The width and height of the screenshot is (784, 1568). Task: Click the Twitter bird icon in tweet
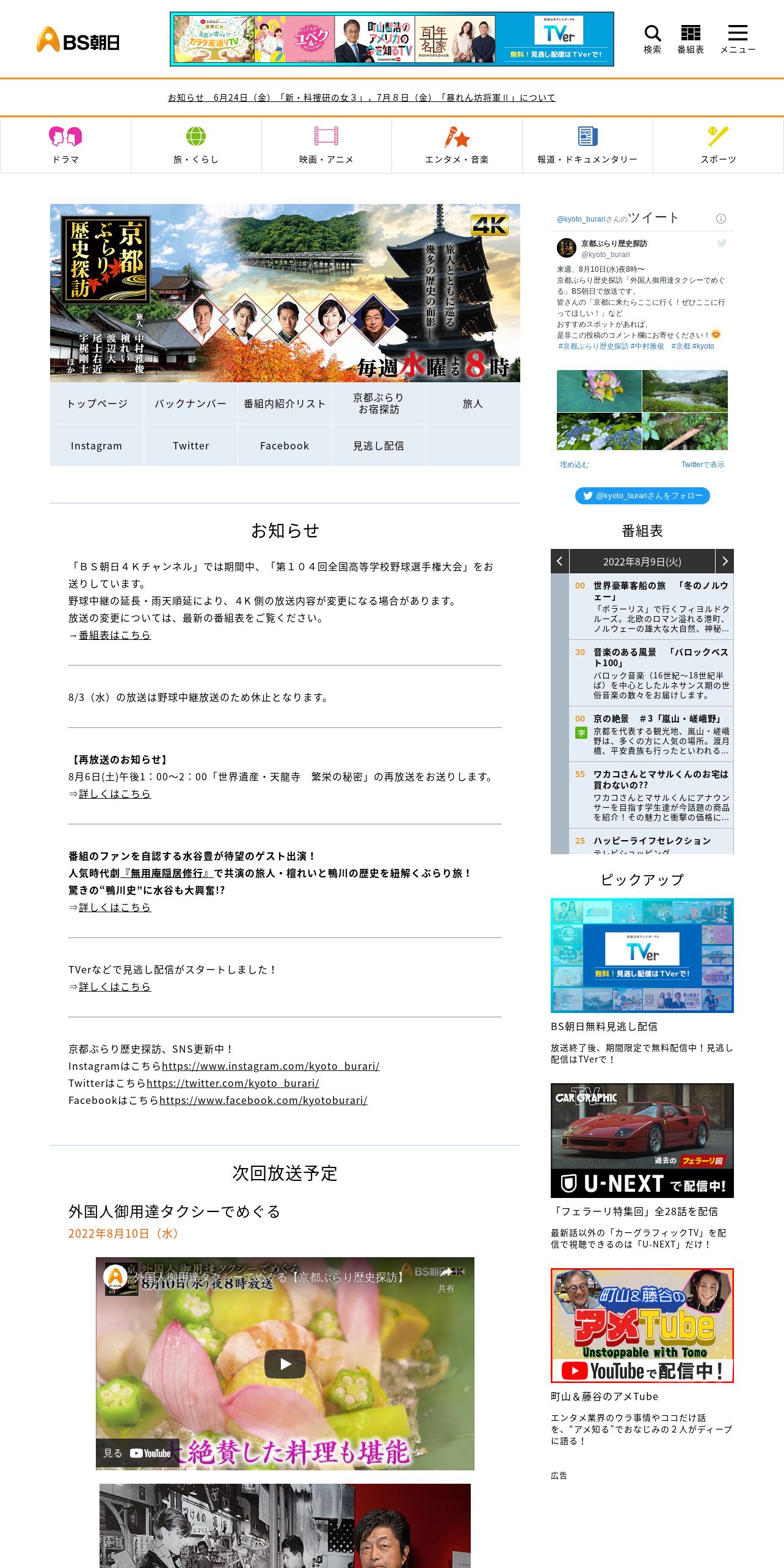click(722, 243)
